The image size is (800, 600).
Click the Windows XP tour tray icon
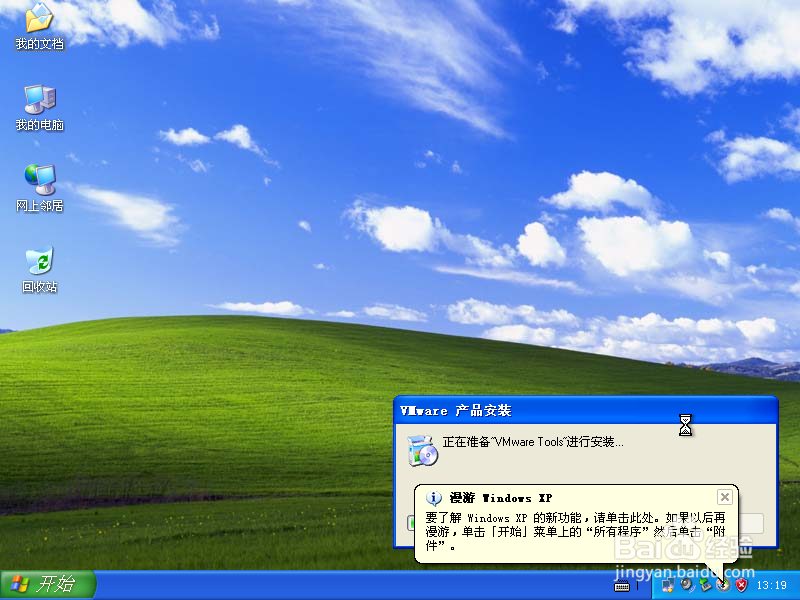pyautogui.click(x=723, y=585)
